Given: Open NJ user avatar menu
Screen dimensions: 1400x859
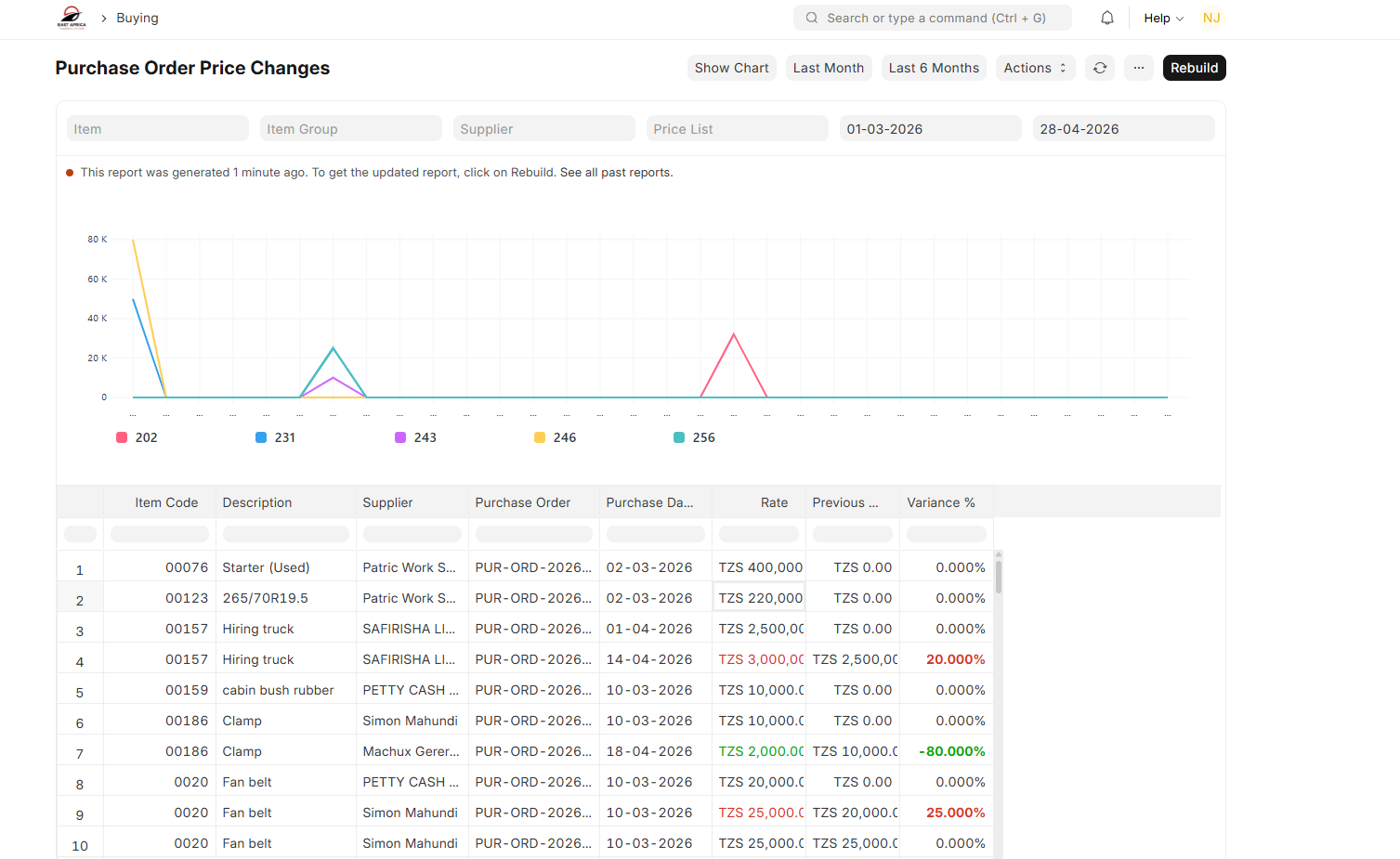Looking at the screenshot, I should [x=1211, y=18].
